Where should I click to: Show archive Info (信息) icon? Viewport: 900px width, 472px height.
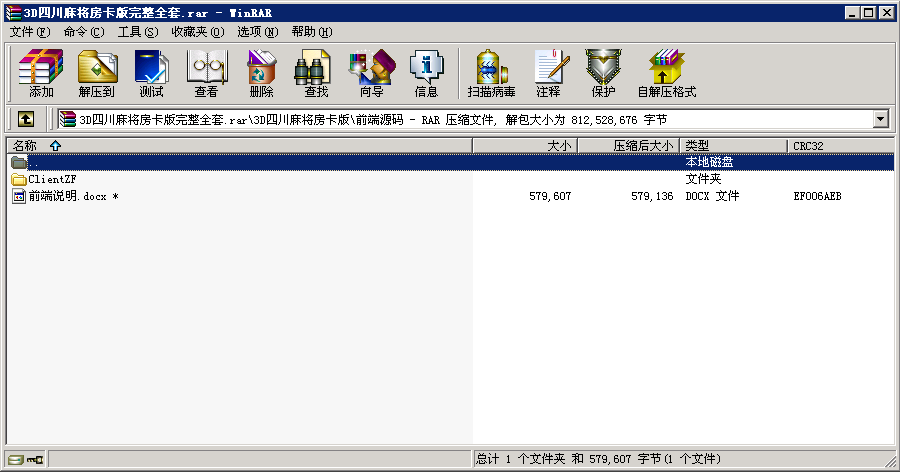[x=426, y=74]
